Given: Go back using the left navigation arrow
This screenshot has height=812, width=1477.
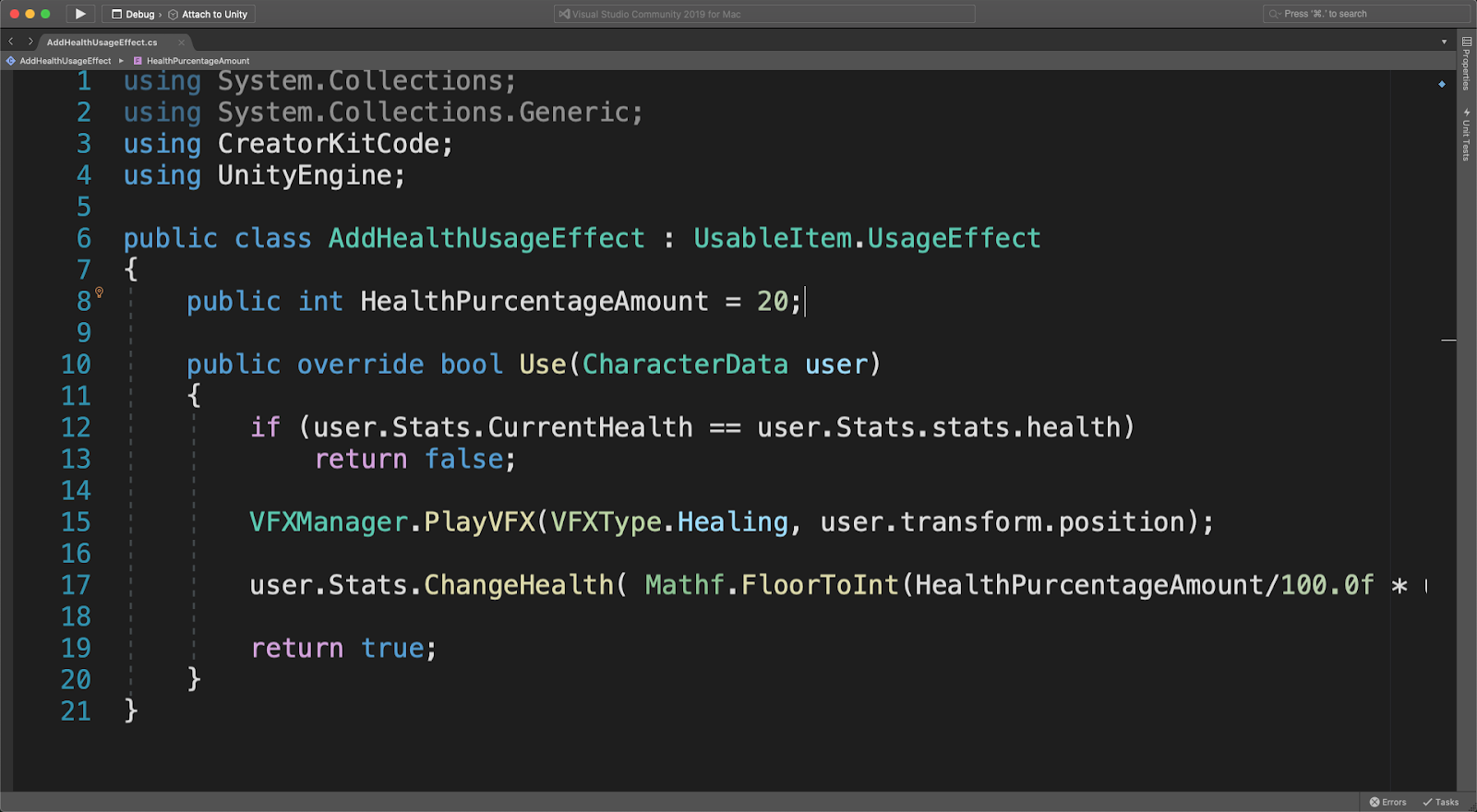Looking at the screenshot, I should [x=11, y=42].
